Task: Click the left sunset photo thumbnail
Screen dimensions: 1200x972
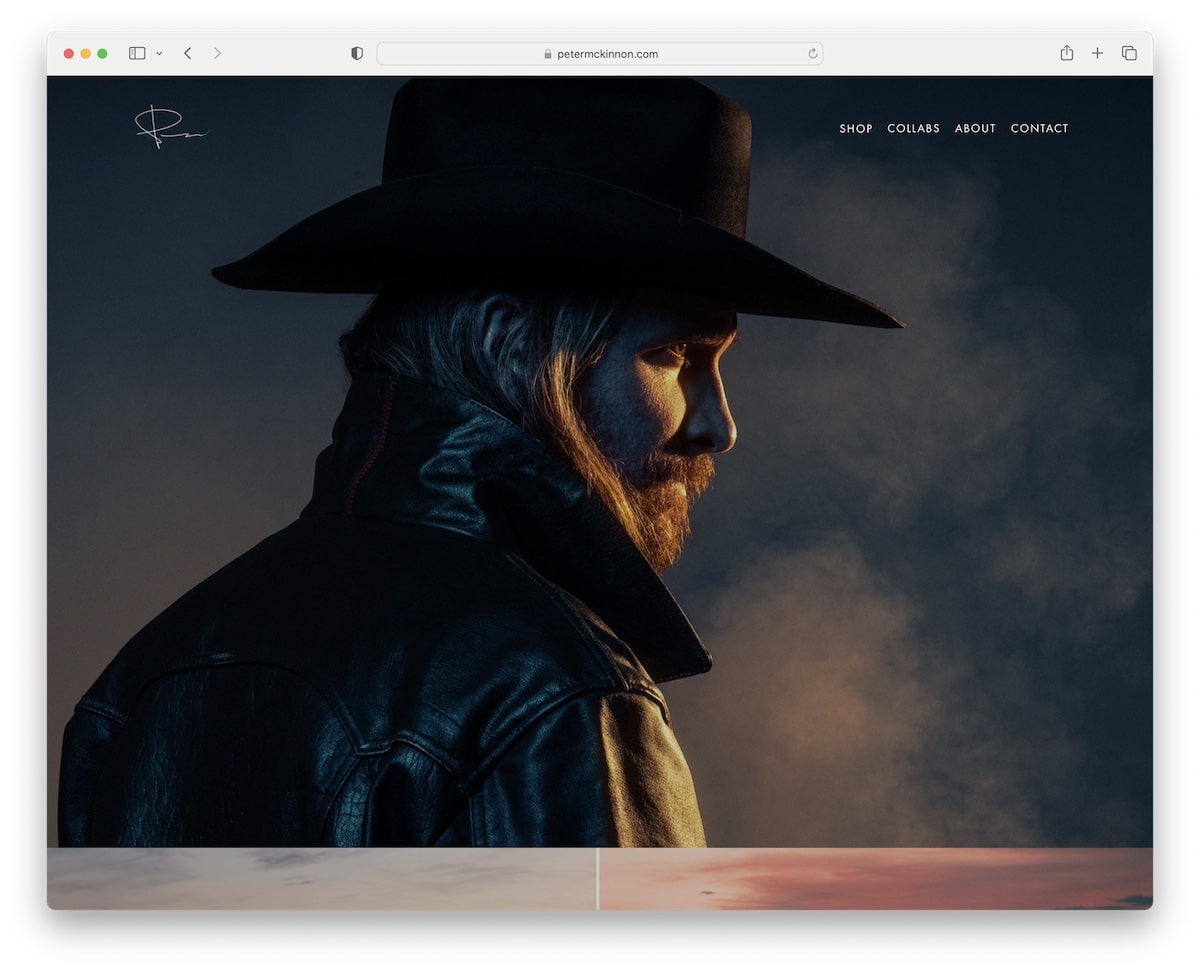Action: click(x=320, y=880)
